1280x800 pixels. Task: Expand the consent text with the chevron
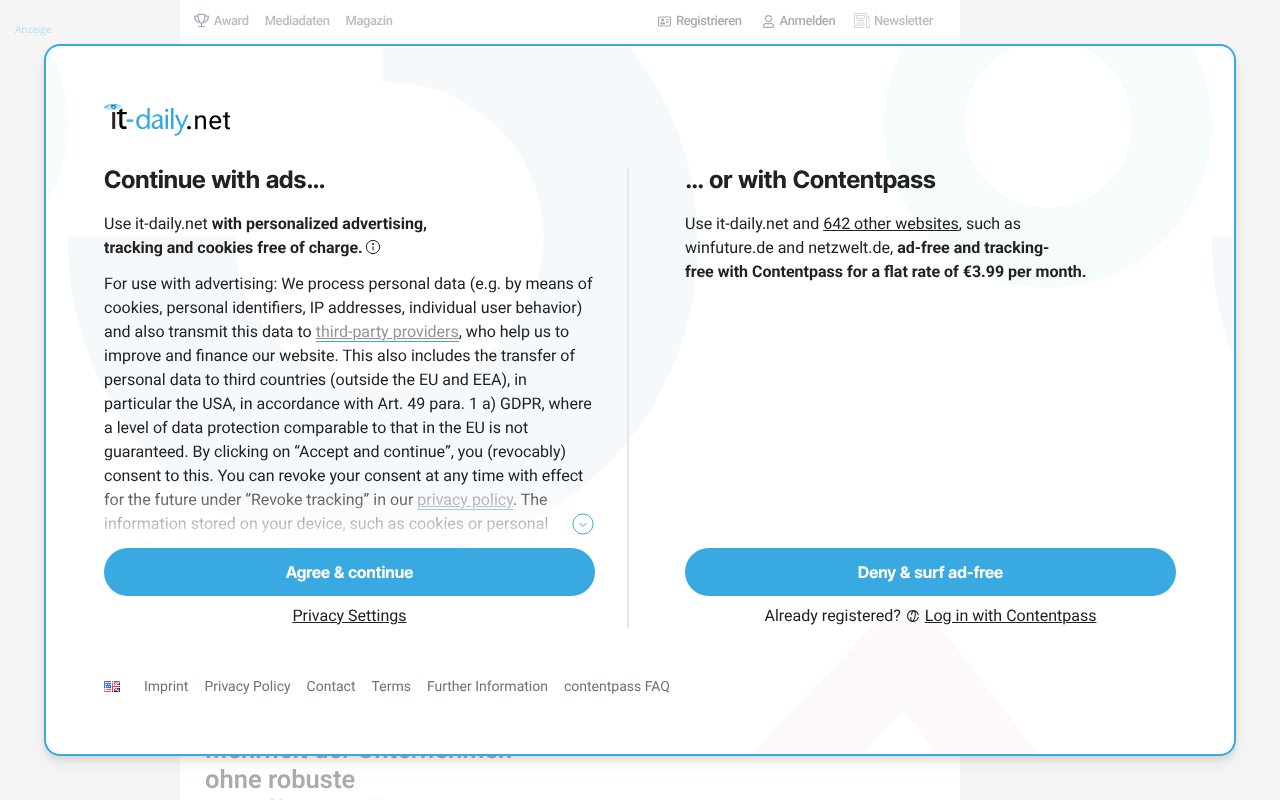click(583, 524)
